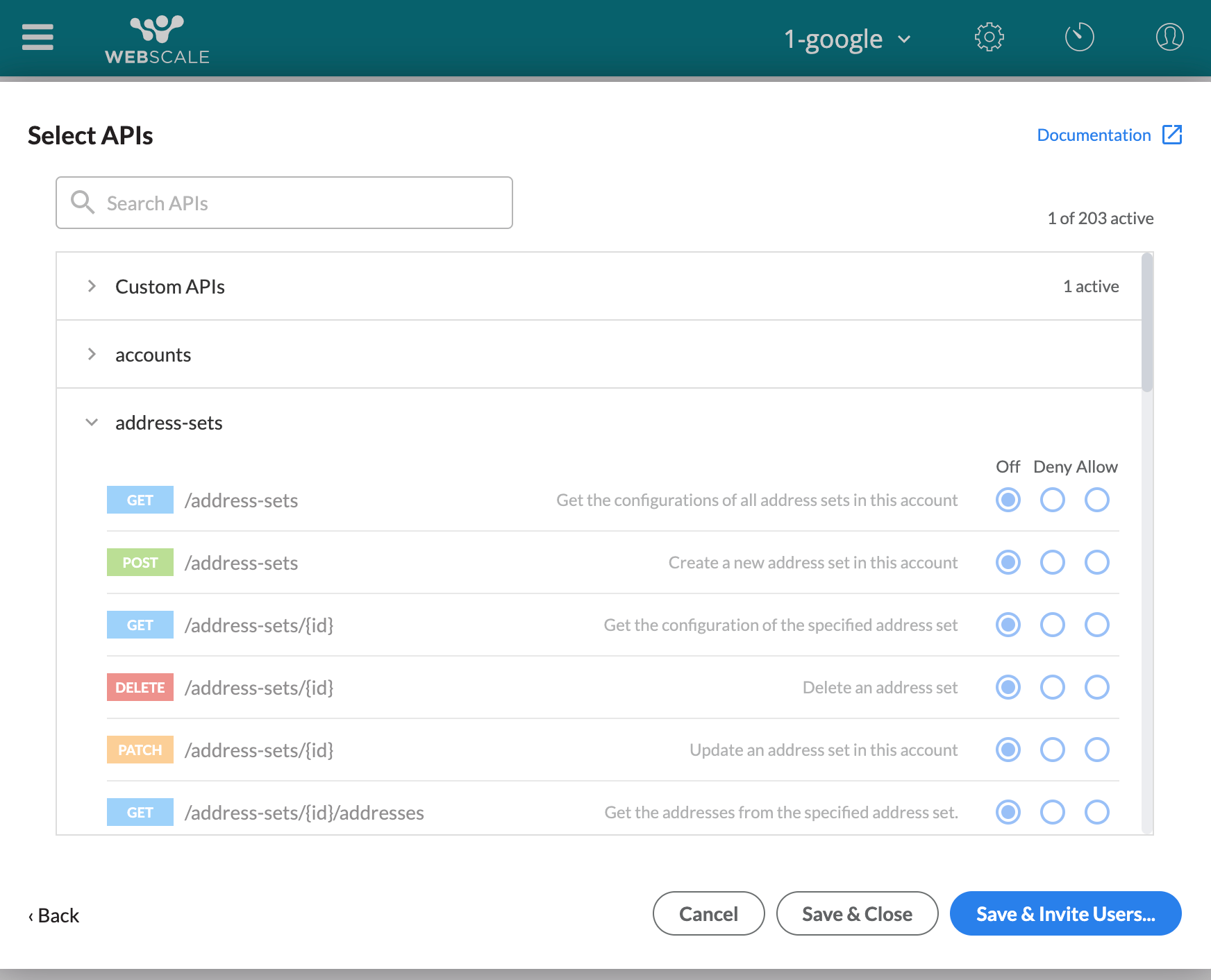Click the GET badge for /address-sets

pyautogui.click(x=140, y=500)
